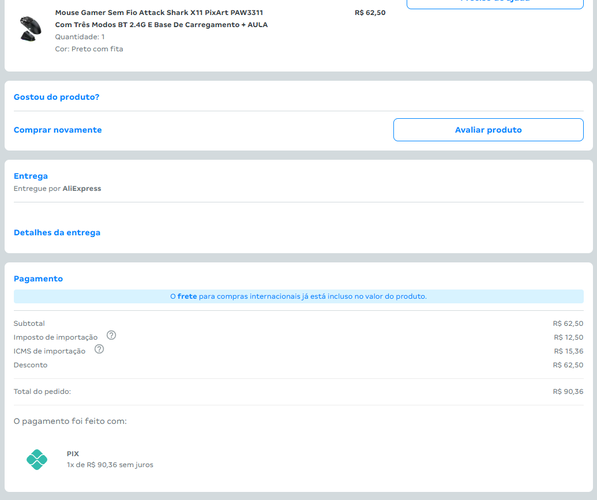Open Detalhes da entrega
597x500 pixels.
57,233
